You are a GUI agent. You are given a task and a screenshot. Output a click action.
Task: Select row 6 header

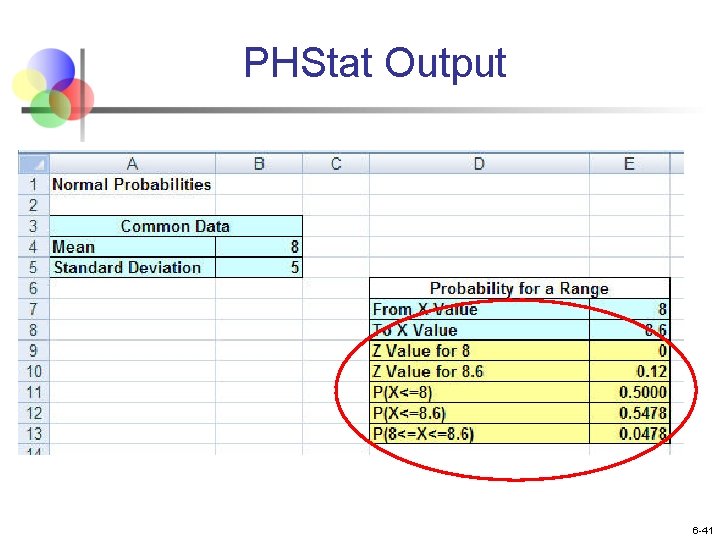click(34, 288)
